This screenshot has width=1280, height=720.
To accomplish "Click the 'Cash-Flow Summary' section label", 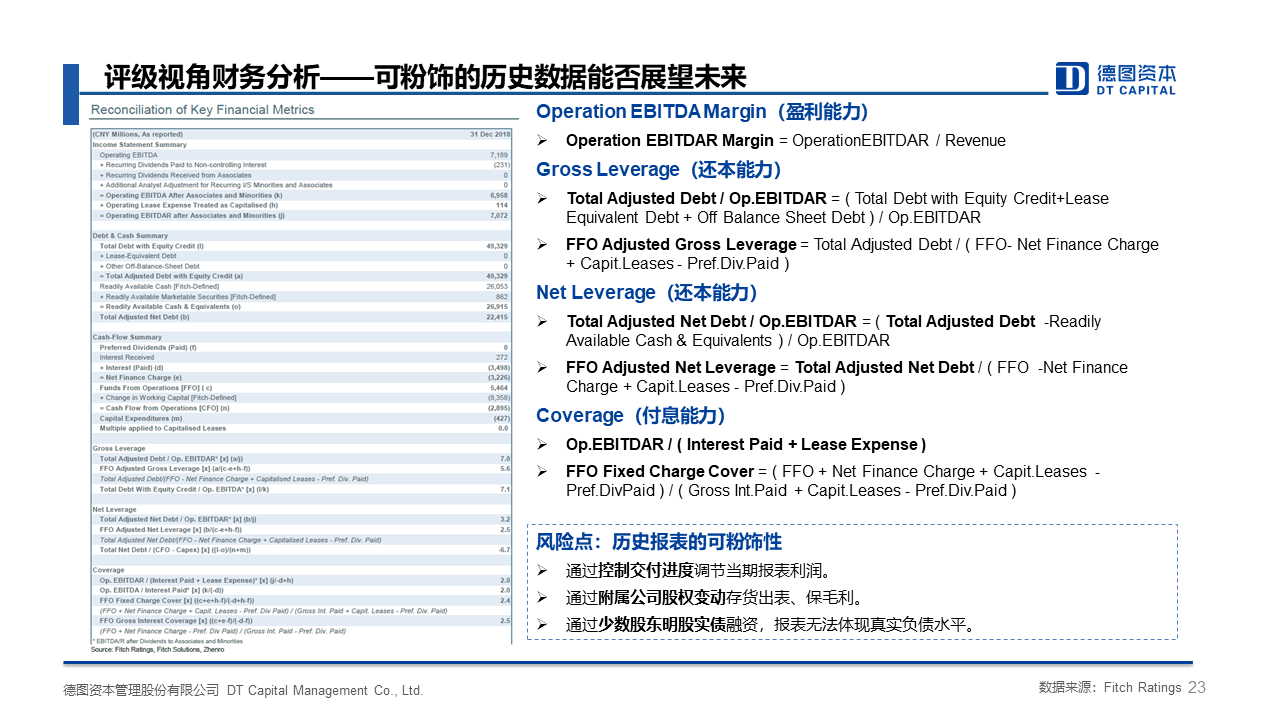I will point(127,338).
